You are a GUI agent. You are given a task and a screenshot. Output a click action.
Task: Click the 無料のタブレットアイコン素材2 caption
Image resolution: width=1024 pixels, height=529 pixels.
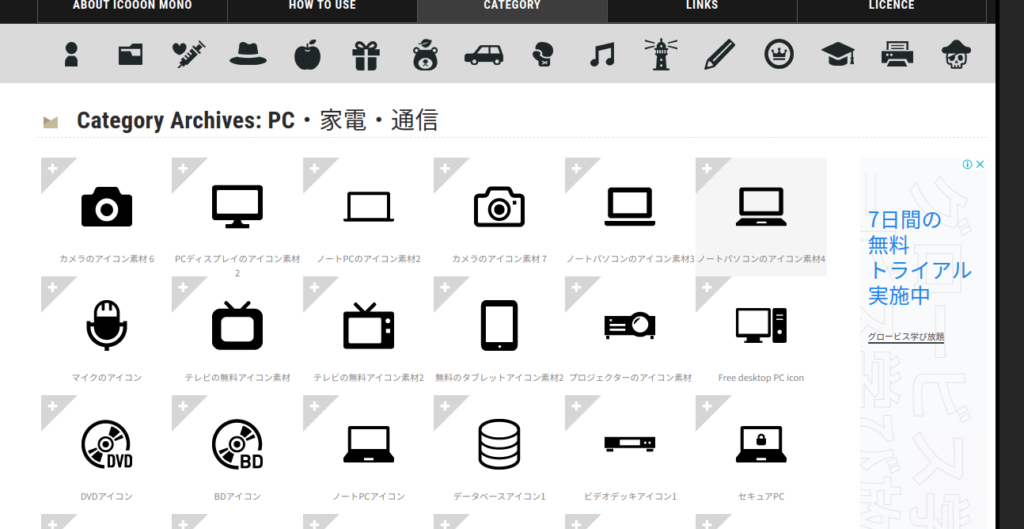[500, 377]
